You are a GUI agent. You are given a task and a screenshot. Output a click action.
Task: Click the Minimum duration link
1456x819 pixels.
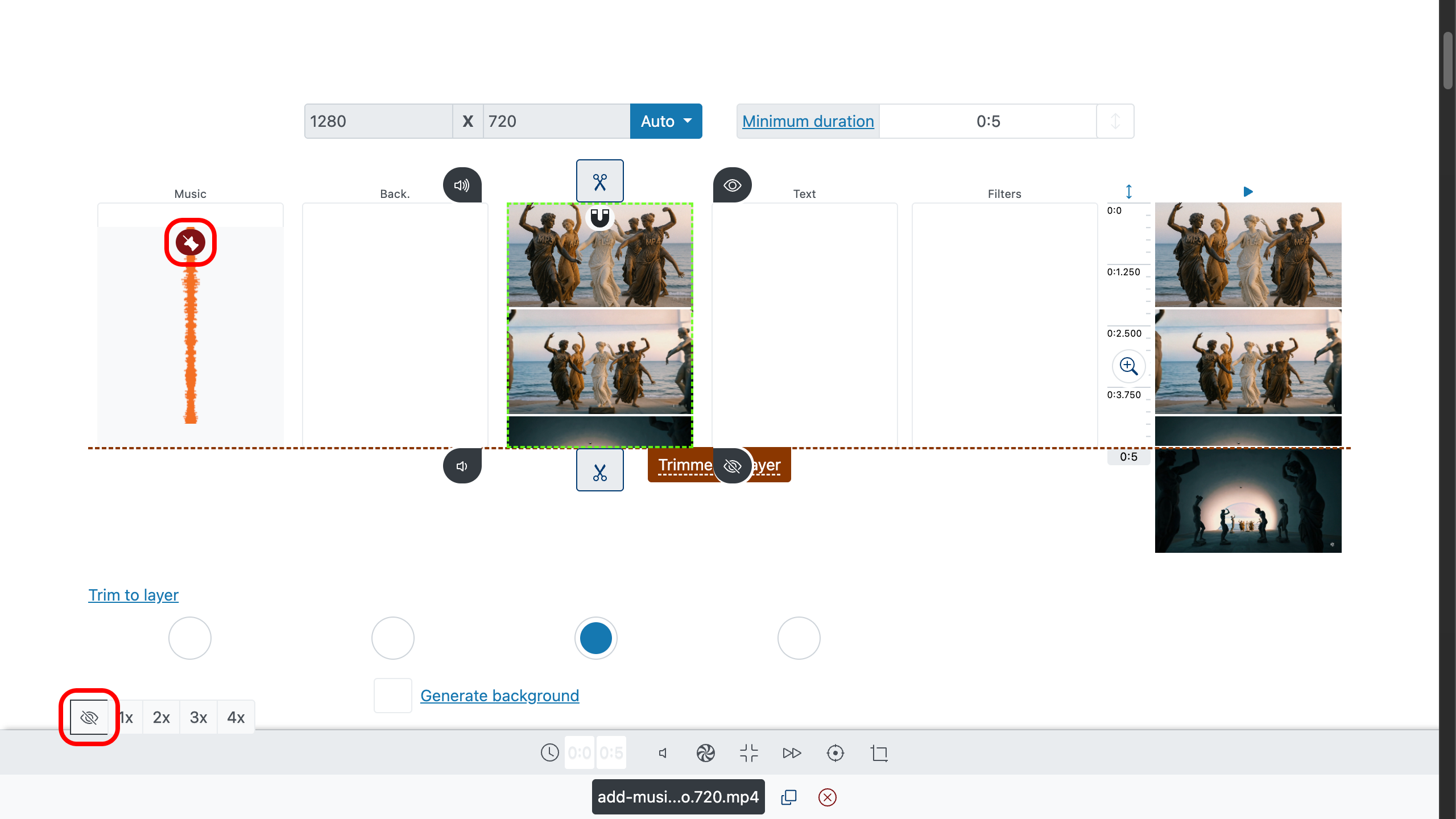[808, 121]
